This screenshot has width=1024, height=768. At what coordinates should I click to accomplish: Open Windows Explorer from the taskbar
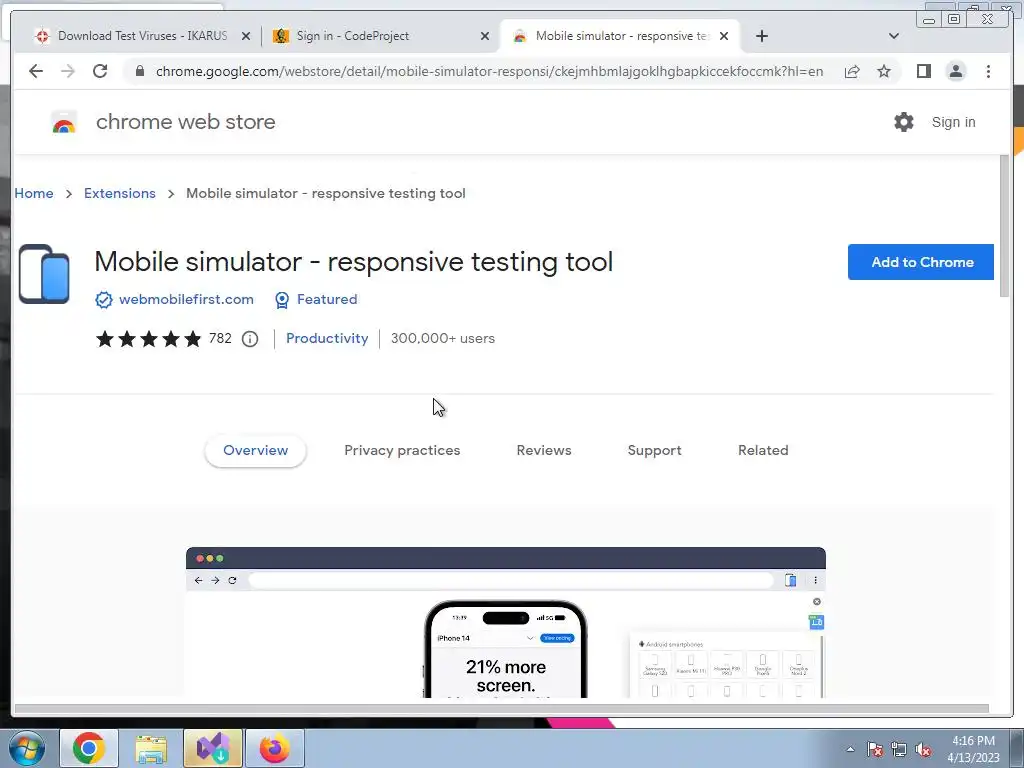(x=152, y=748)
